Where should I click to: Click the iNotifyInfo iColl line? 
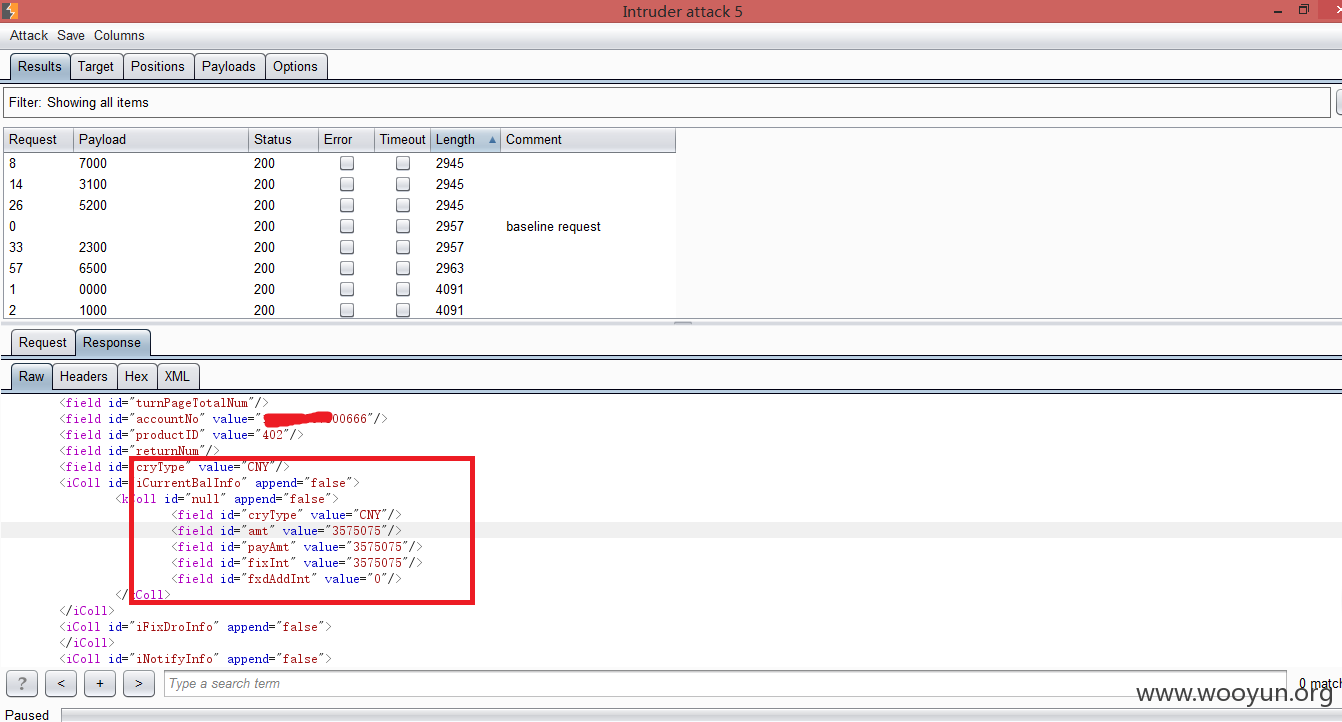(x=195, y=659)
